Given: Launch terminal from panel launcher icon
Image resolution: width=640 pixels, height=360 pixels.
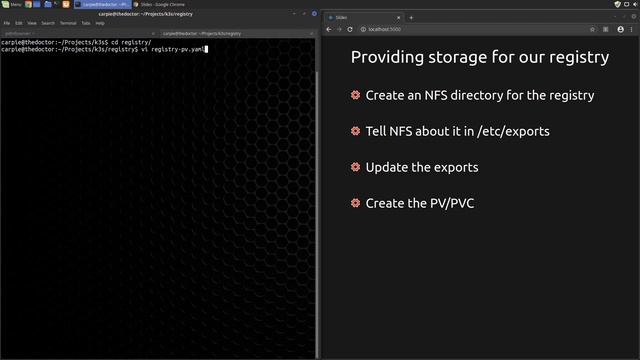Looking at the screenshot, I should coord(57,4).
